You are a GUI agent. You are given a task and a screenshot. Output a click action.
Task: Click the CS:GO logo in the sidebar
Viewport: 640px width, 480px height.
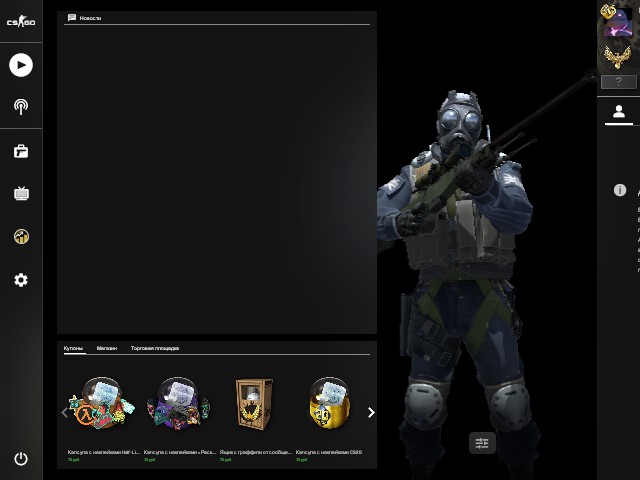21,21
